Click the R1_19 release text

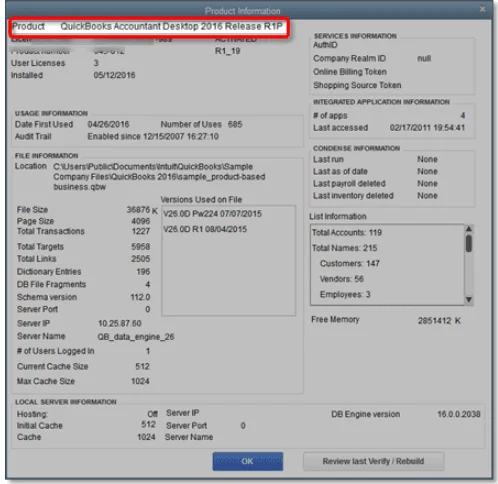[x=228, y=51]
